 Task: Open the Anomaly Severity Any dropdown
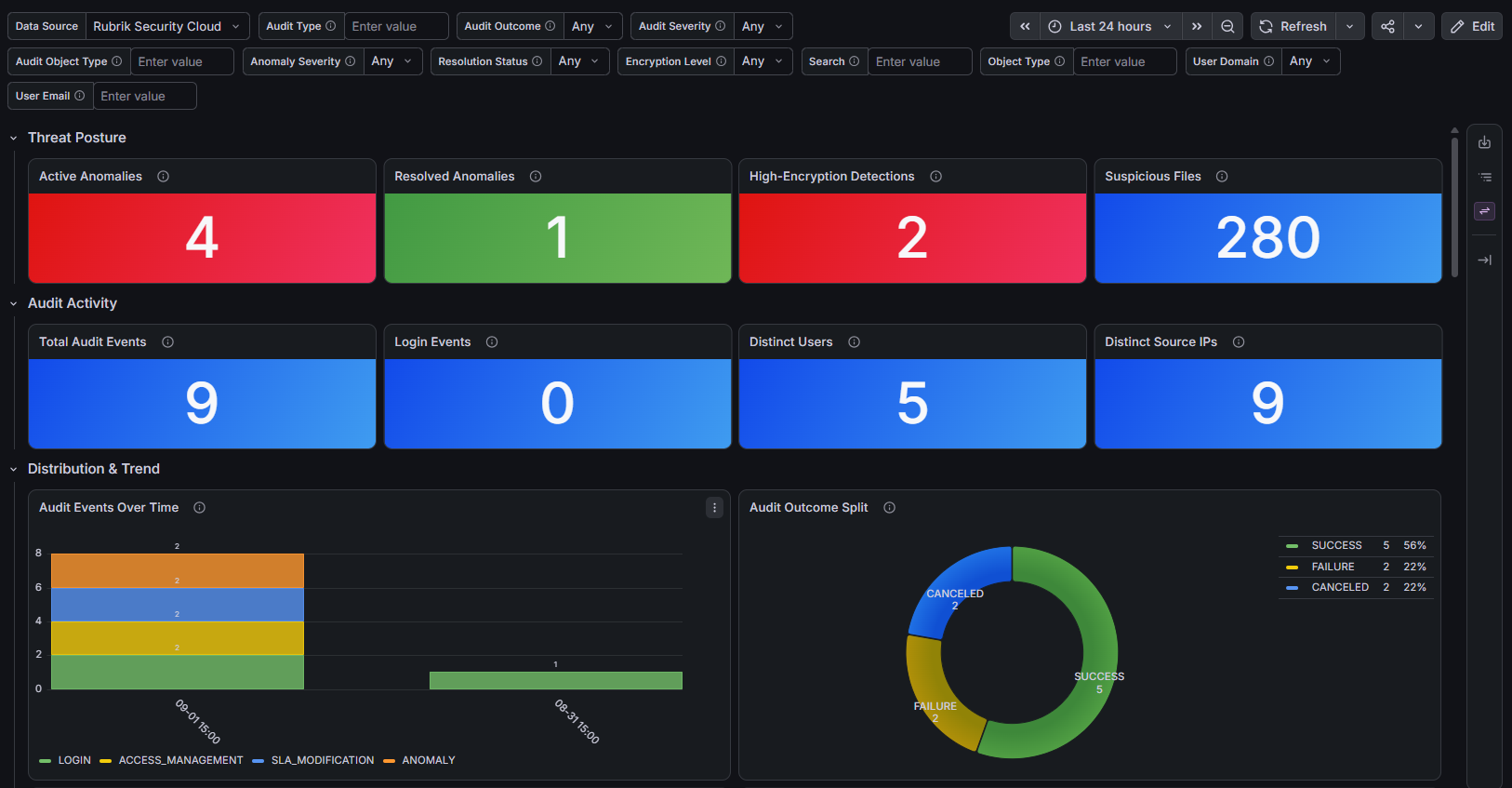392,61
